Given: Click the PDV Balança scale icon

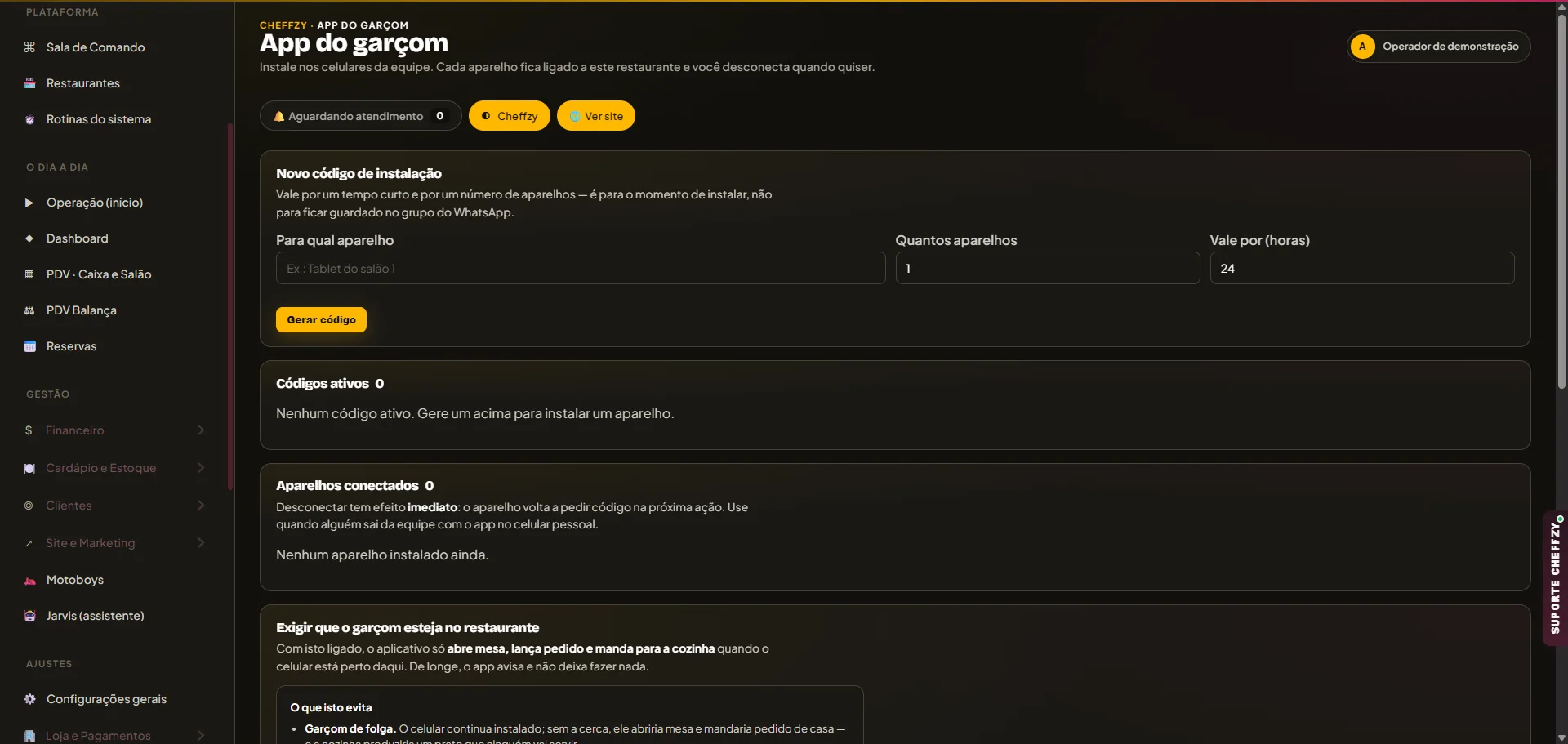Looking at the screenshot, I should pyautogui.click(x=29, y=310).
